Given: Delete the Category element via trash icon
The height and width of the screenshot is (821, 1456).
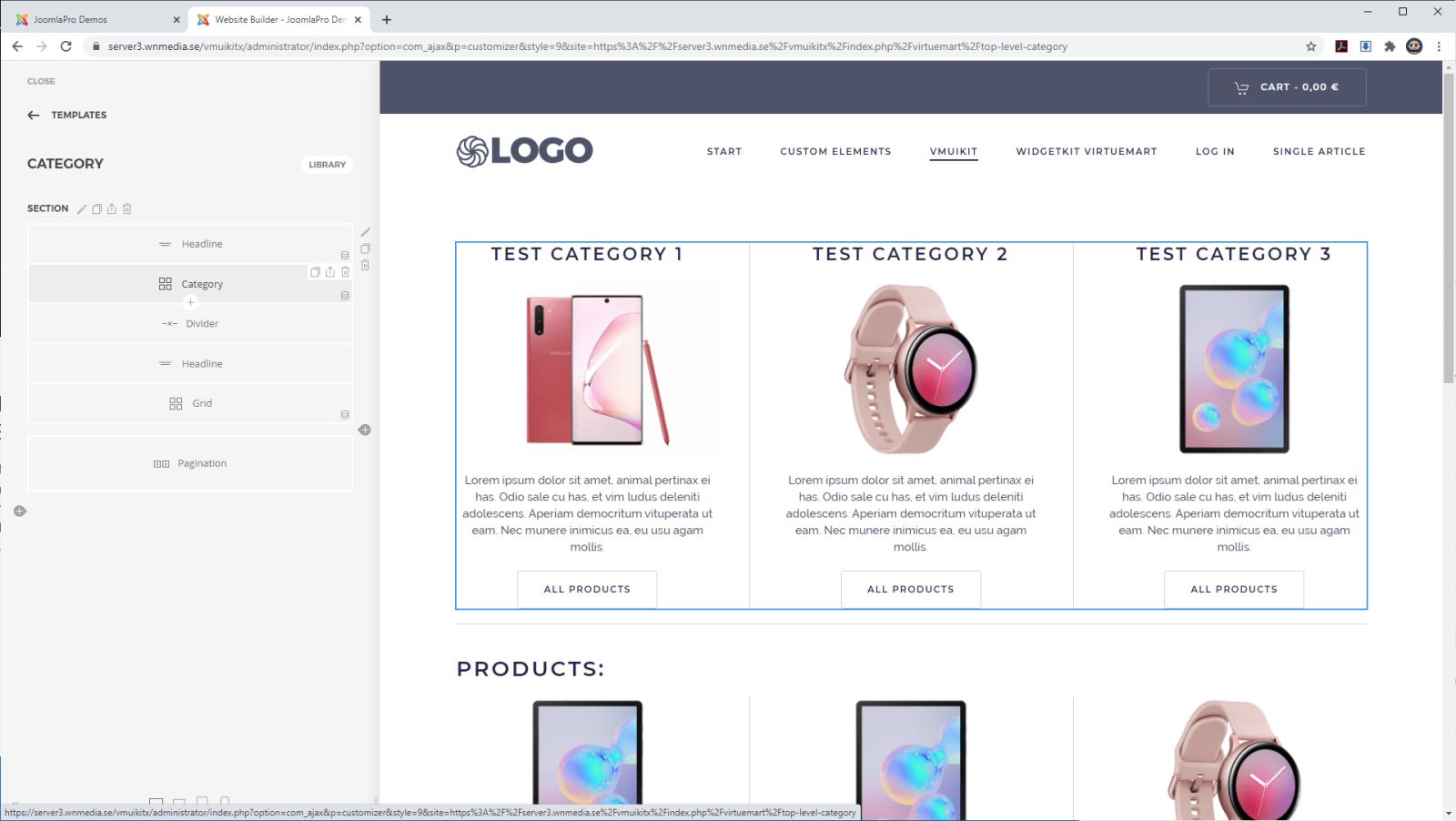Looking at the screenshot, I should (346, 272).
